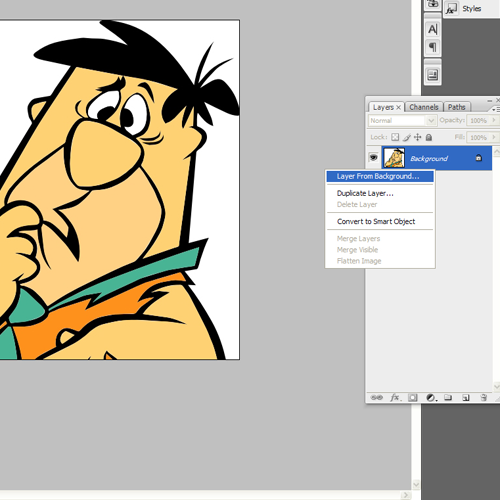The width and height of the screenshot is (500, 500).
Task: Close the Layers tab with its X
Action: (x=398, y=107)
